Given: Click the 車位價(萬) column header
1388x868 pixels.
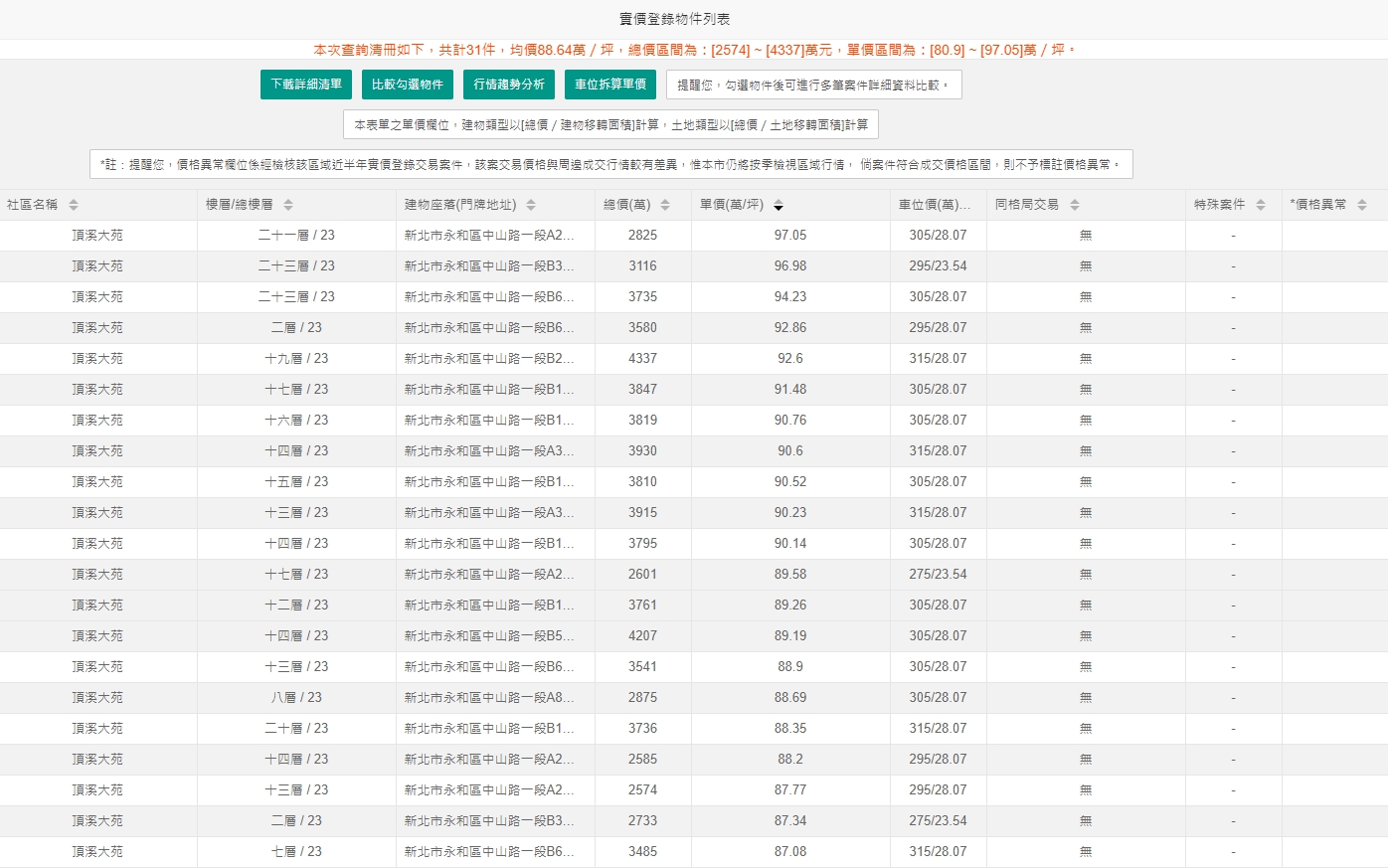Looking at the screenshot, I should (934, 205).
